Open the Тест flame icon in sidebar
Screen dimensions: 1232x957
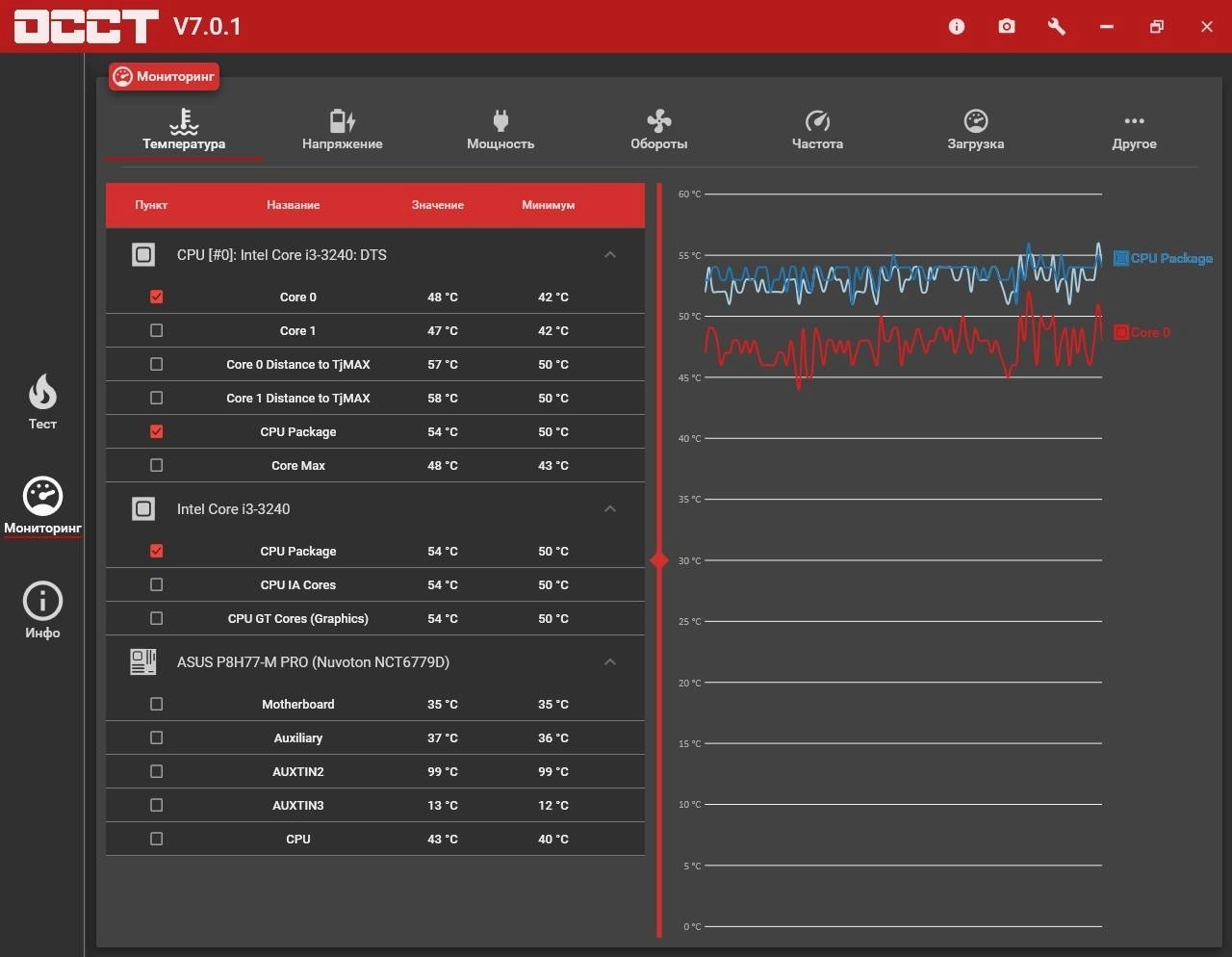click(42, 392)
